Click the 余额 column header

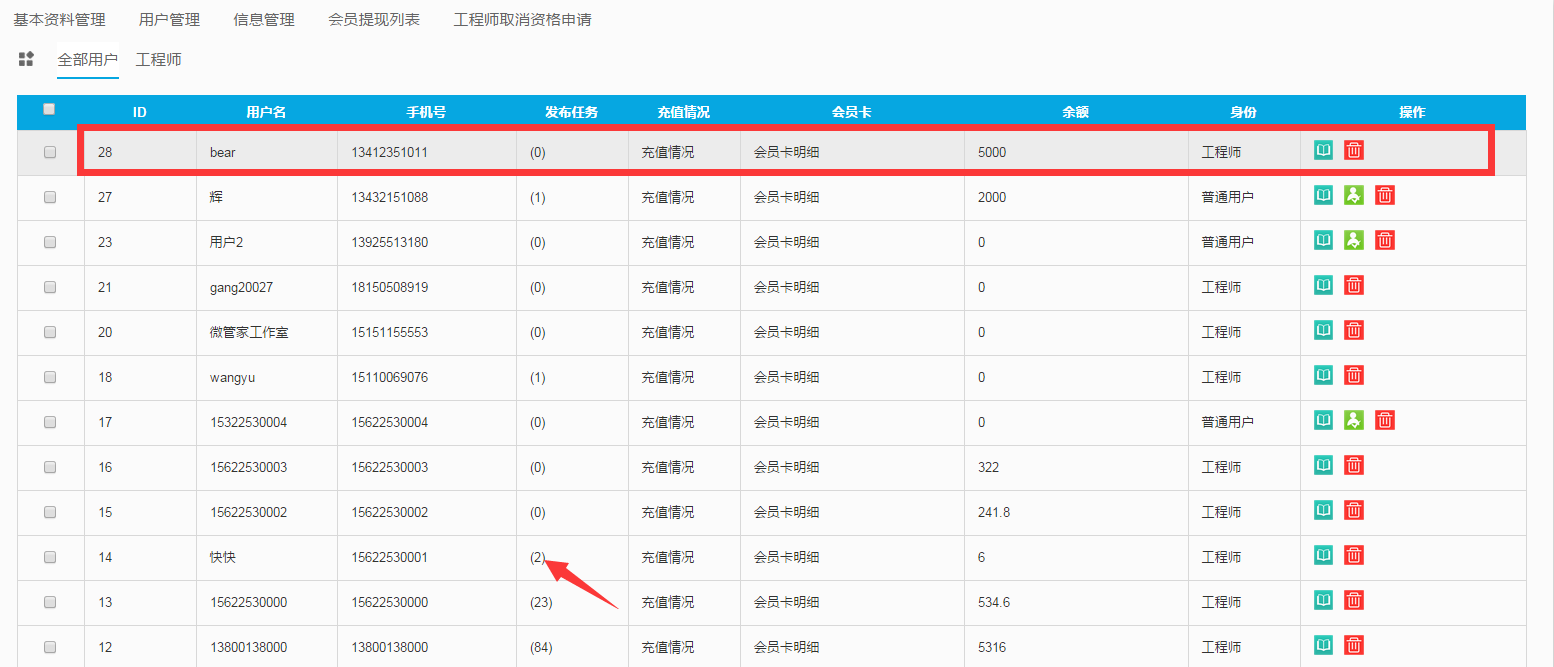tap(1075, 112)
